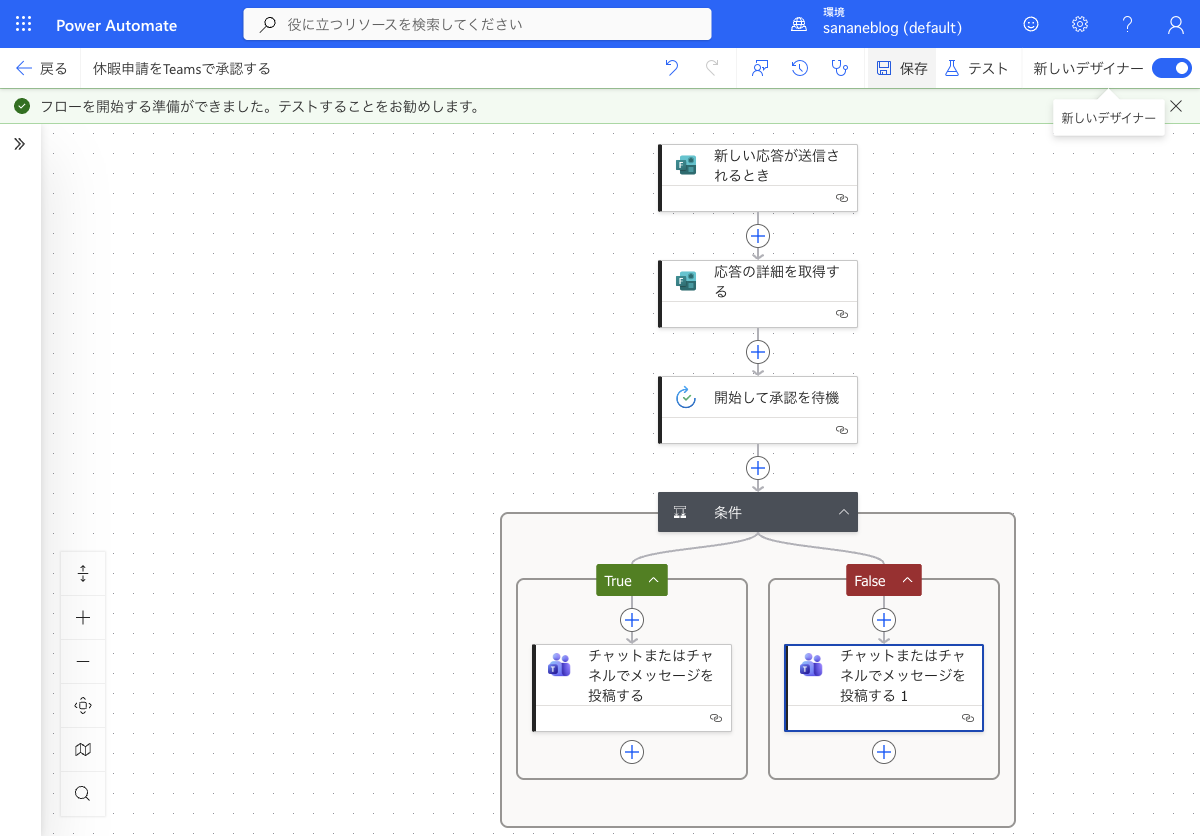The image size is (1200, 836).
Task: Insert a step after 応答の詳細を取得する
Action: tap(758, 352)
